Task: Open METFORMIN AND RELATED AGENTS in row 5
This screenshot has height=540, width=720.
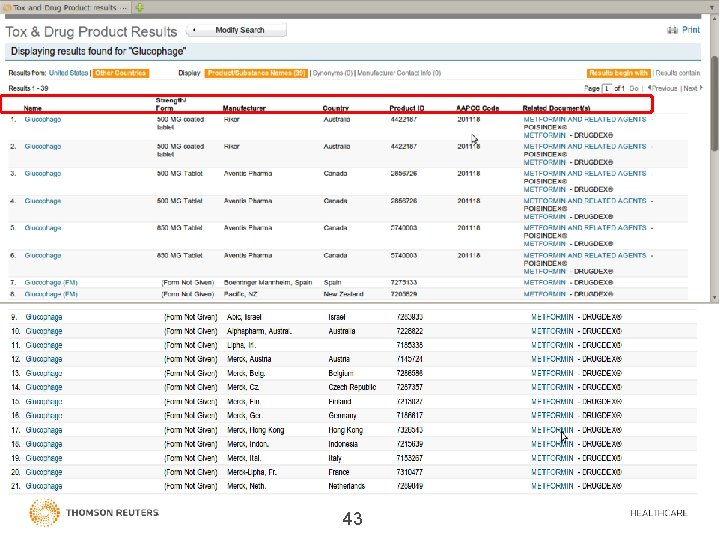Action: pos(585,228)
